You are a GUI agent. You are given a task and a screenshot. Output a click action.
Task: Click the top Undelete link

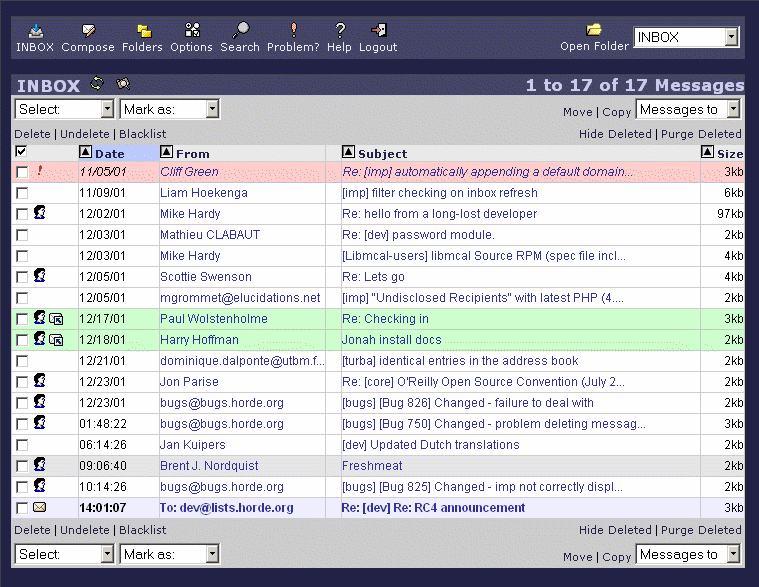tap(85, 134)
